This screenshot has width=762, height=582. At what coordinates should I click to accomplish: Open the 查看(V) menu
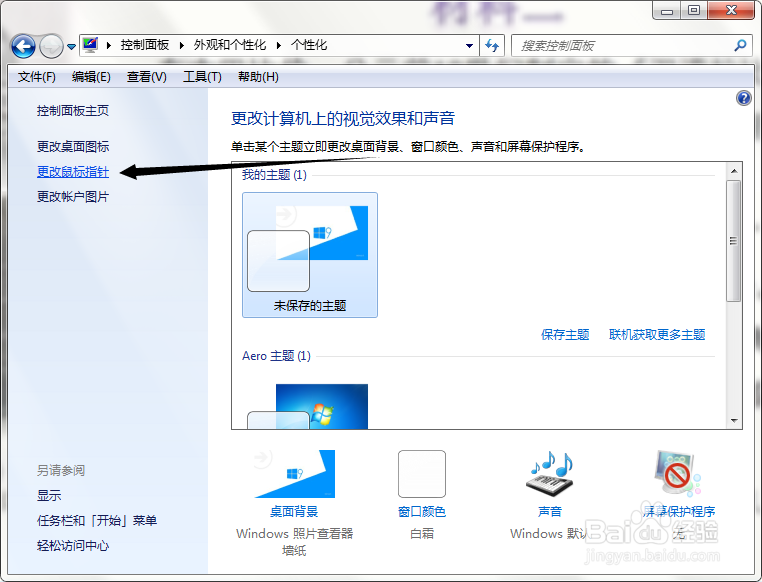(146, 77)
